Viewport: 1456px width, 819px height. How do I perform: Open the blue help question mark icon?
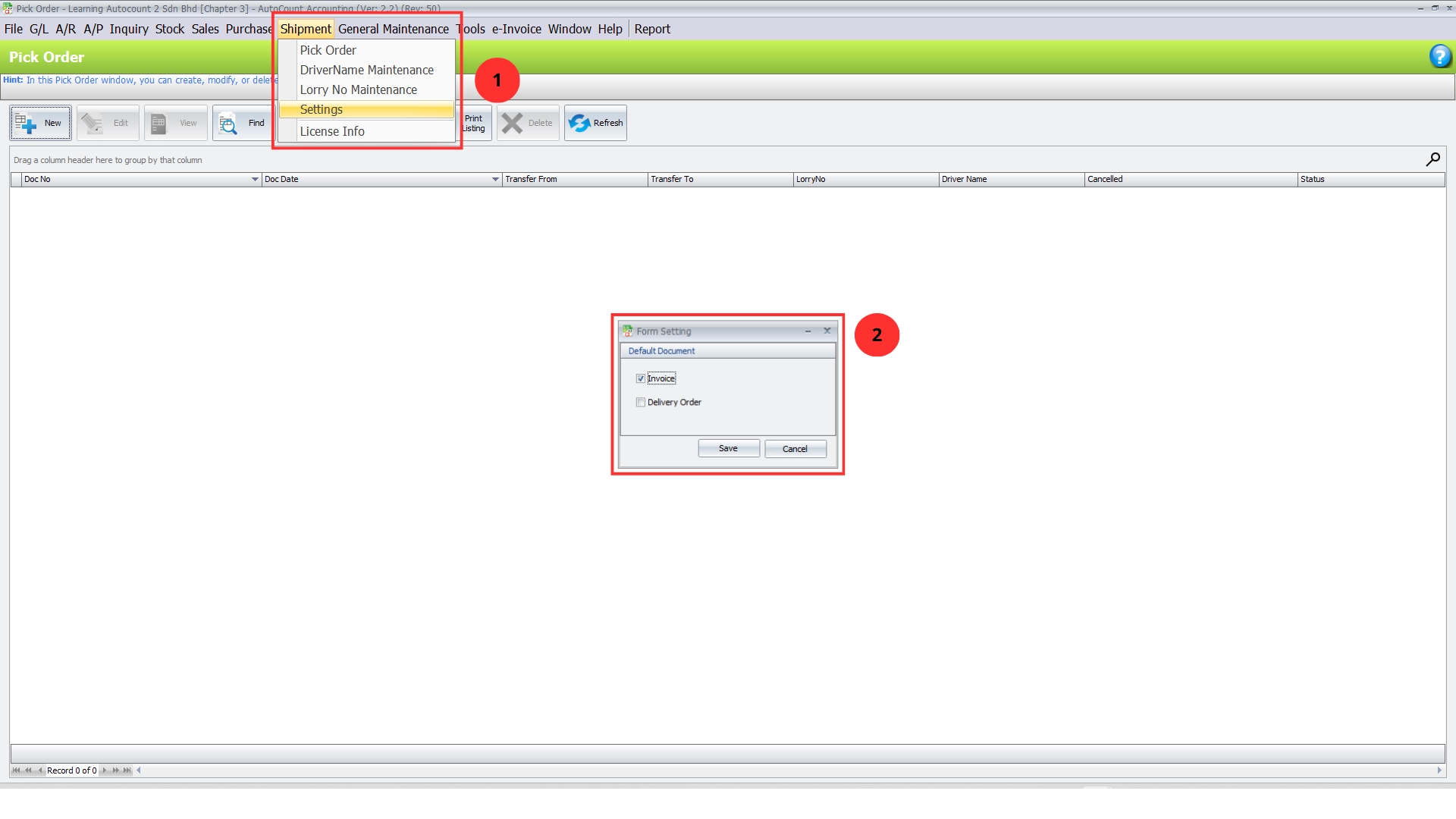tap(1440, 56)
